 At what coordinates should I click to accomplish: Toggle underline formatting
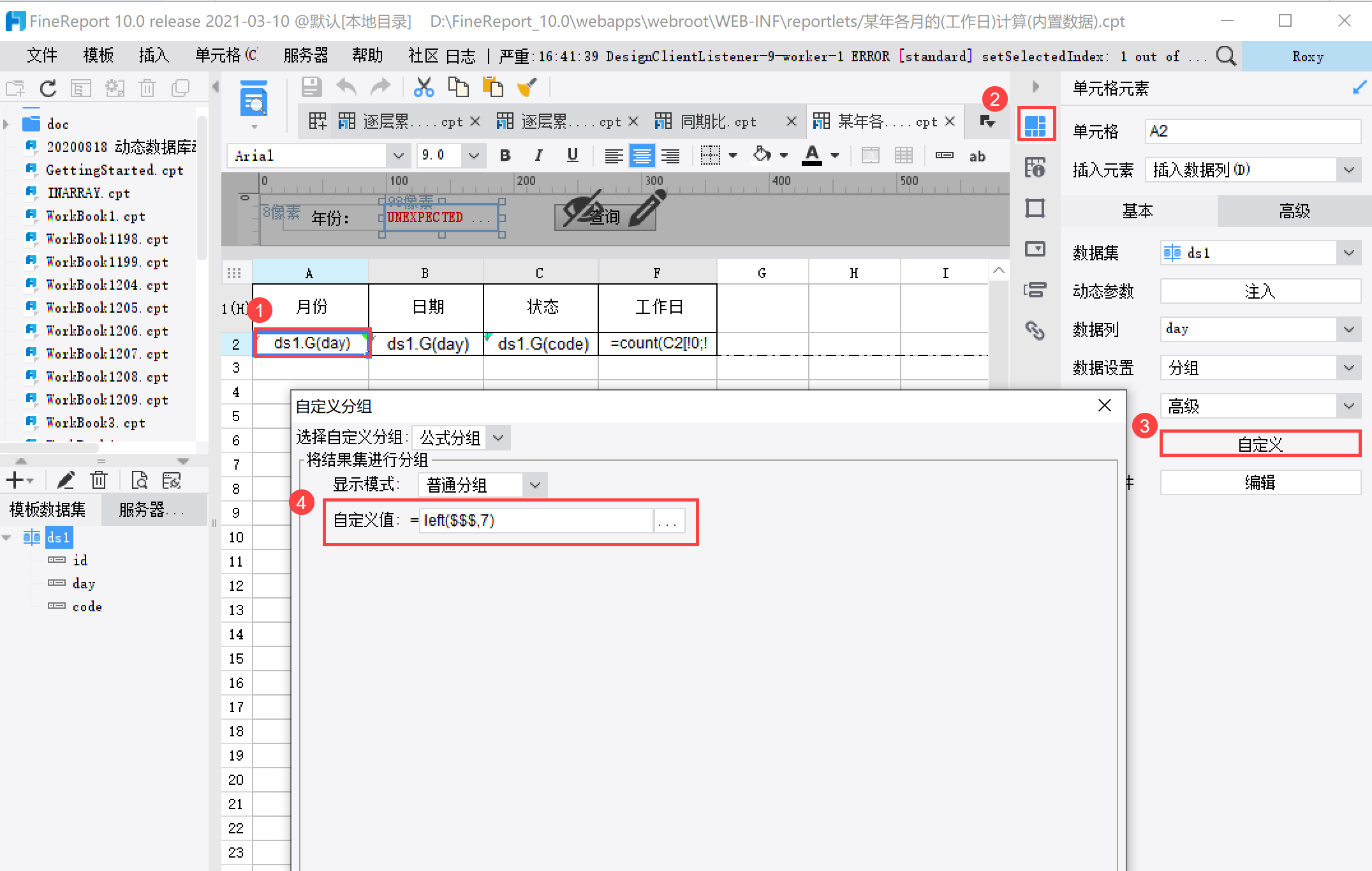(572, 156)
